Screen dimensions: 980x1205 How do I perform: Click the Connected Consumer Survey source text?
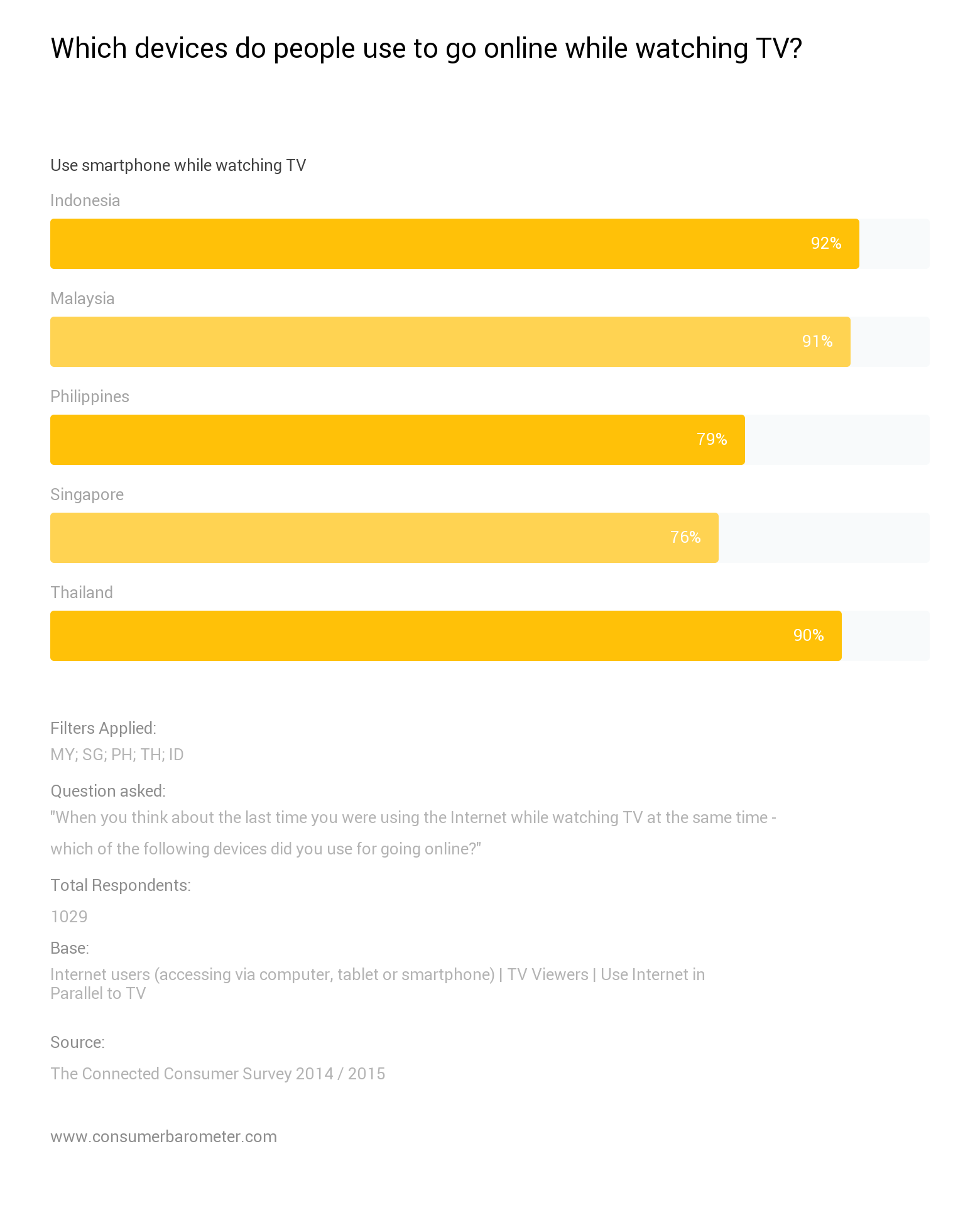pos(217,1074)
